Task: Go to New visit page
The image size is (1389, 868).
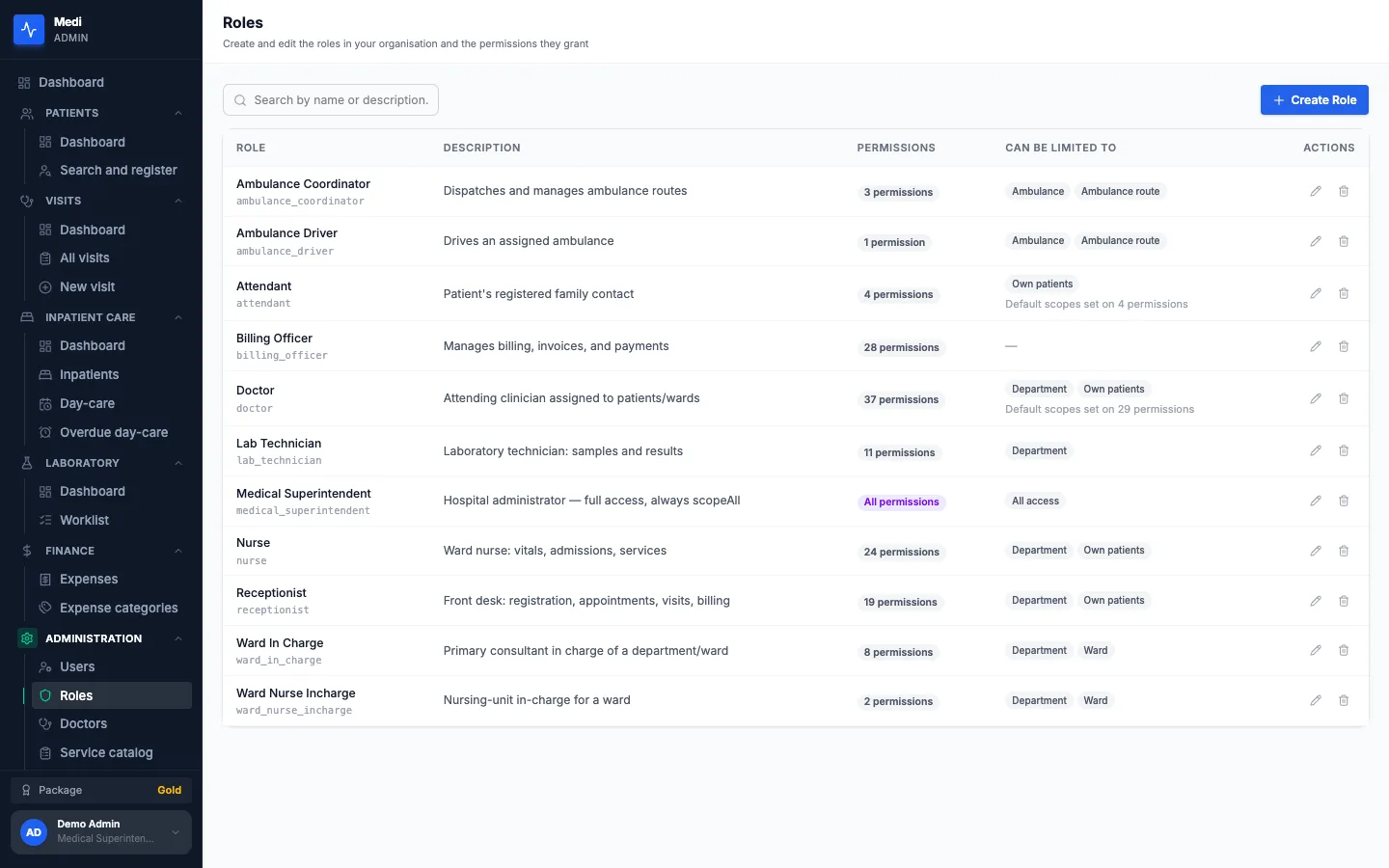Action: point(112,286)
